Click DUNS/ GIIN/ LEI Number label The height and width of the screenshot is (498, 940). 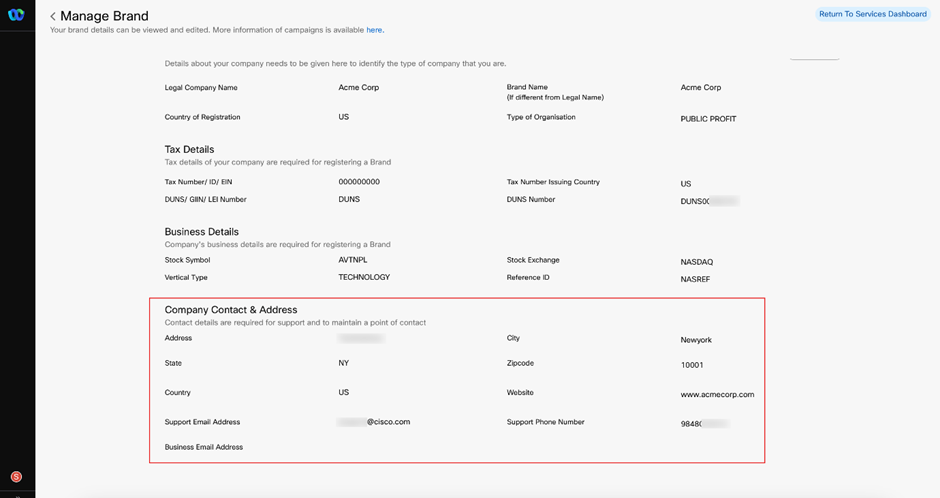pyautogui.click(x=206, y=199)
